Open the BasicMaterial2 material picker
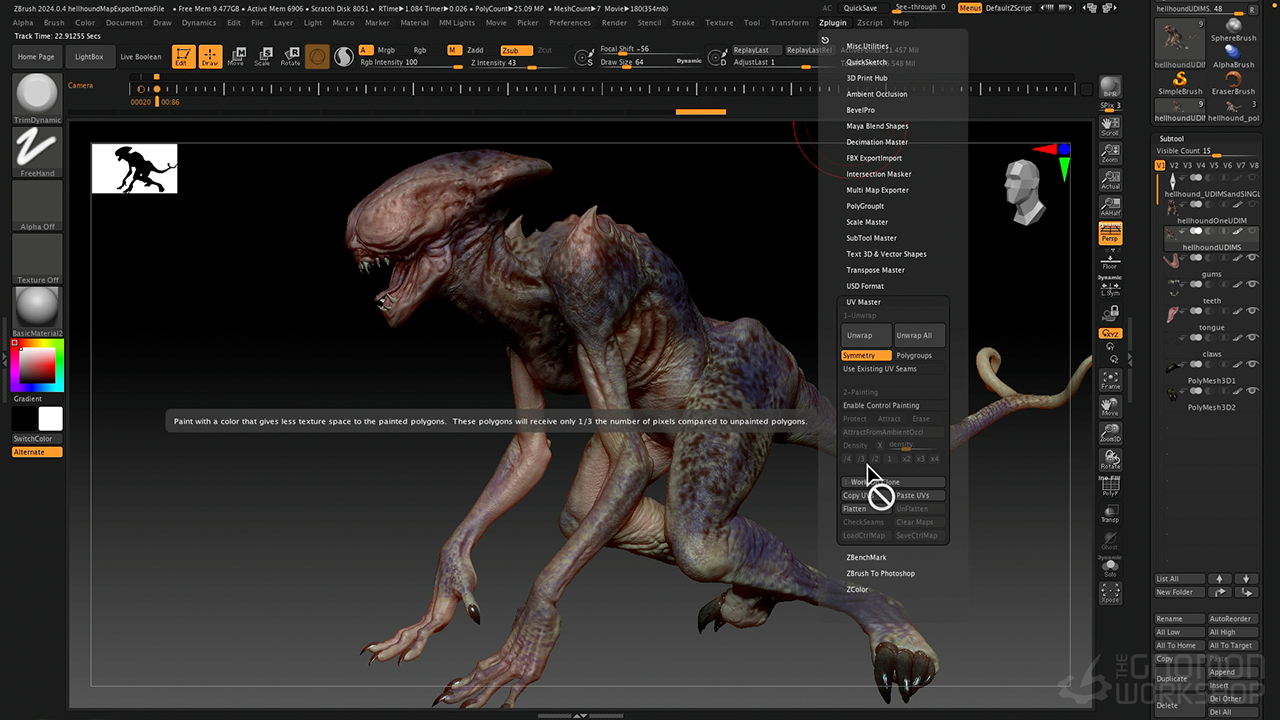The height and width of the screenshot is (720, 1280). (37, 313)
